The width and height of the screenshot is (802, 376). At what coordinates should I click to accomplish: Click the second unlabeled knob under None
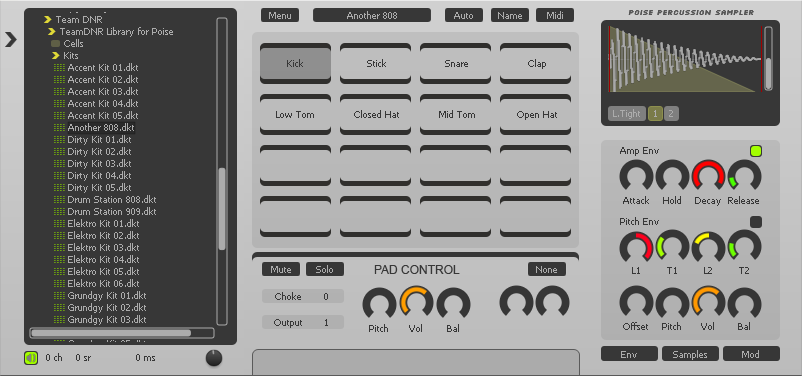[552, 301]
